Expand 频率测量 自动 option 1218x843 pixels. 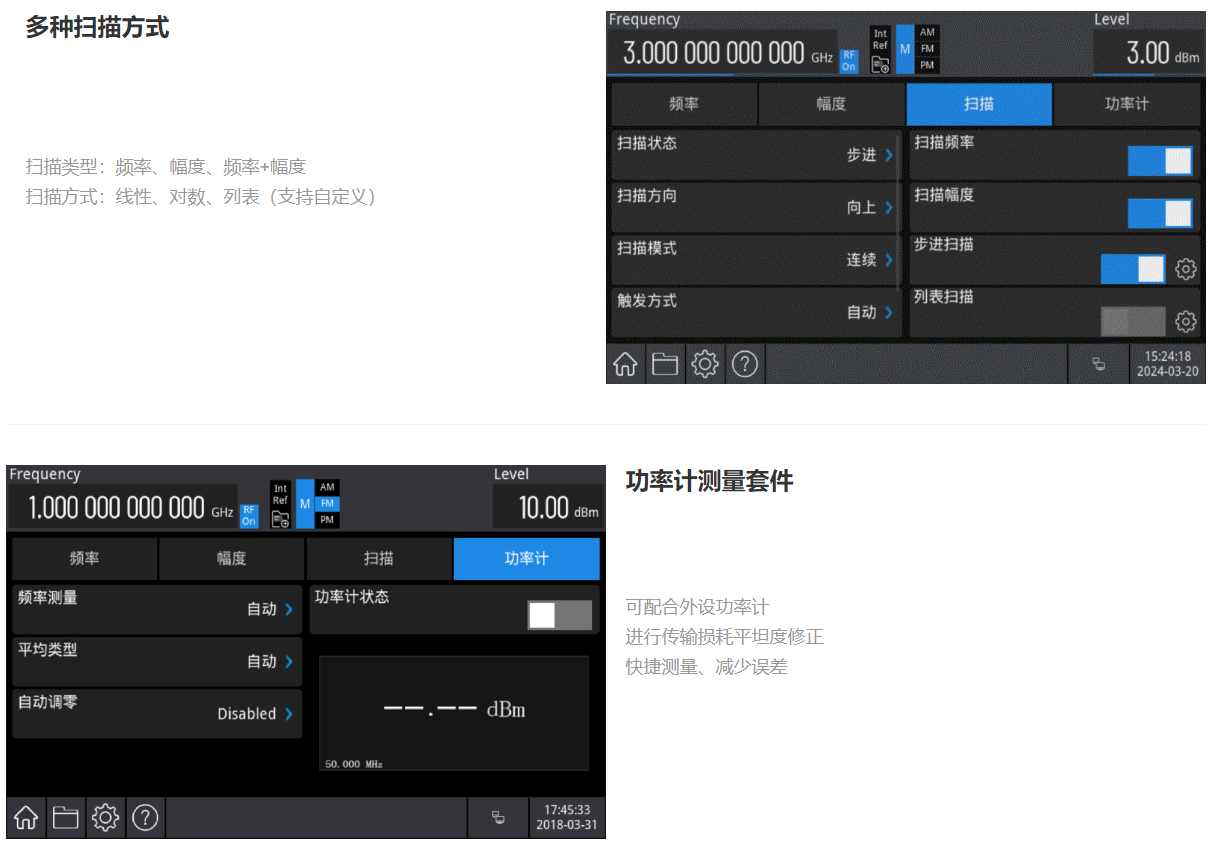156,609
